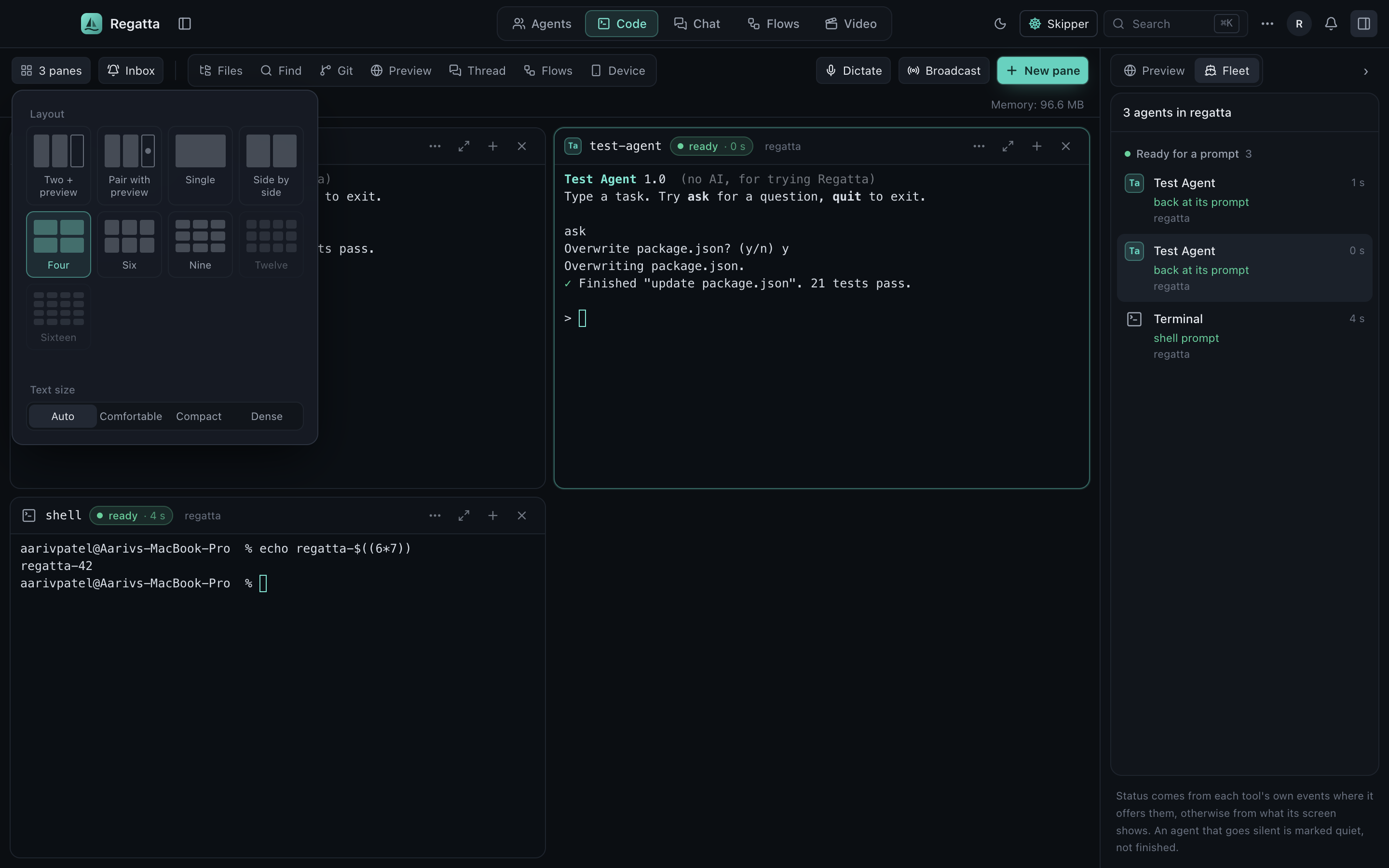Close the shell pane
1389x868 pixels.
pyautogui.click(x=522, y=515)
